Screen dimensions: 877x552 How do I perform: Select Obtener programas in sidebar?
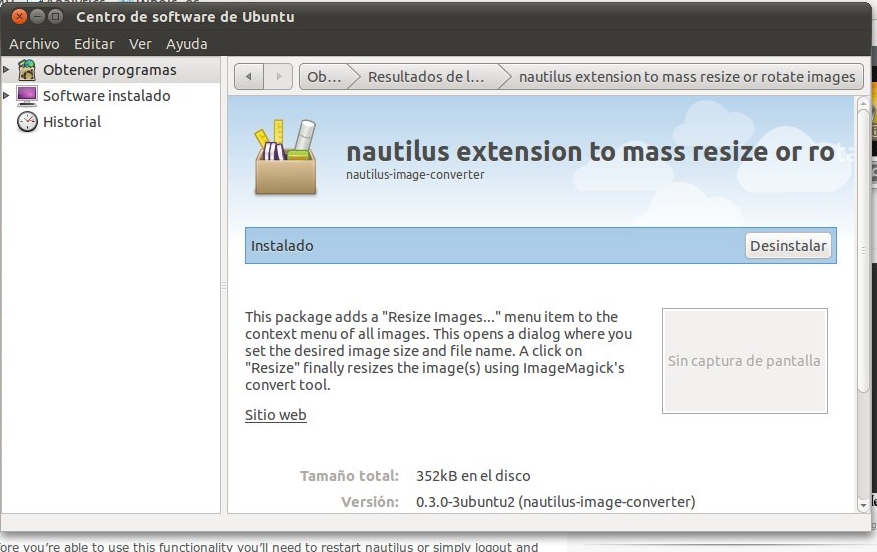pos(110,70)
